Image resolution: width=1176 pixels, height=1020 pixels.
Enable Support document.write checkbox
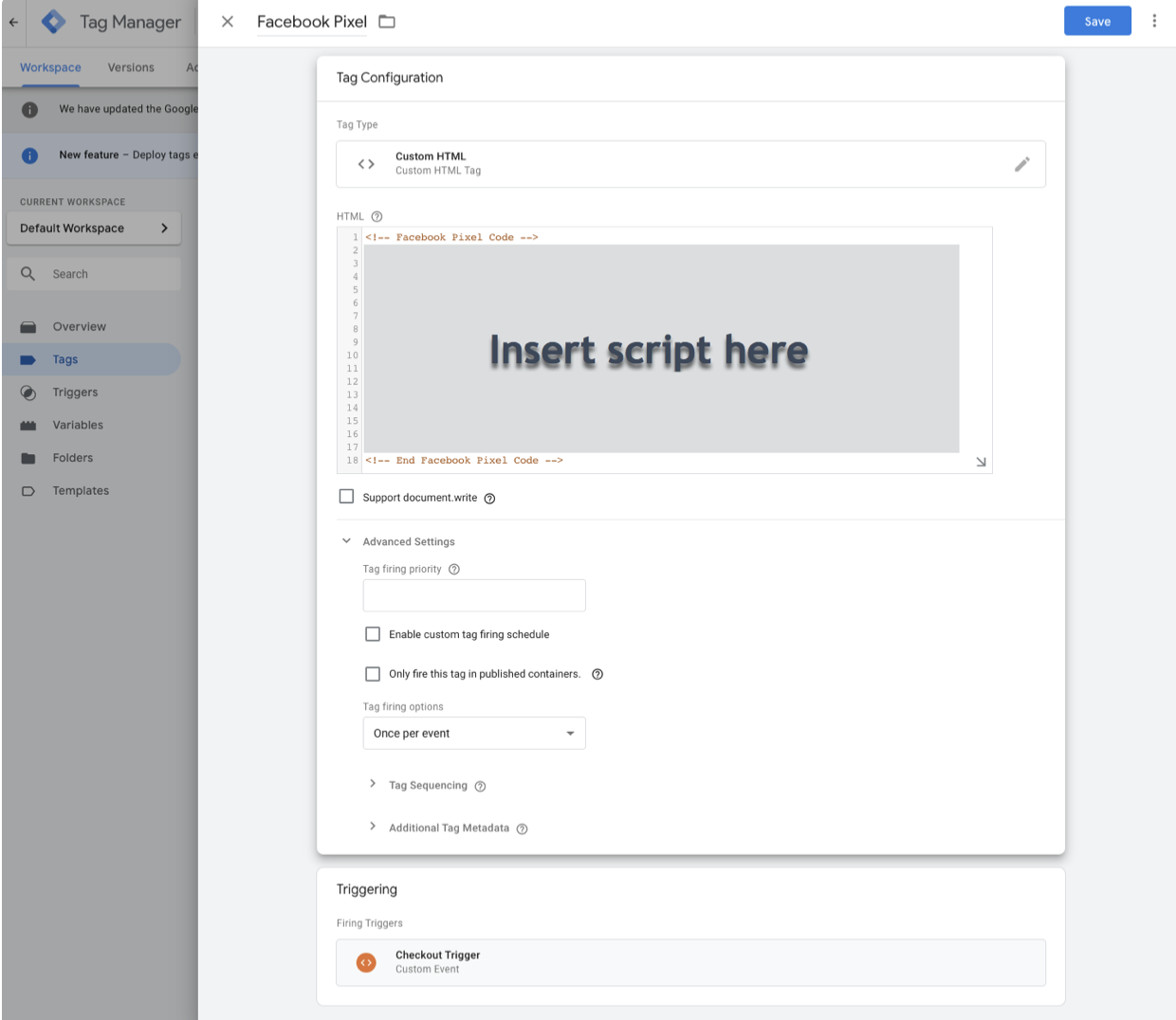coord(347,497)
